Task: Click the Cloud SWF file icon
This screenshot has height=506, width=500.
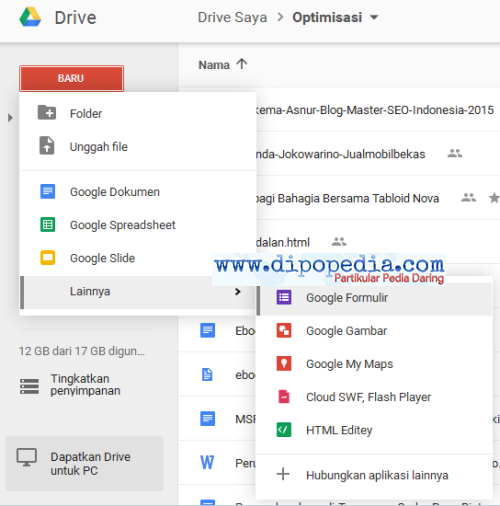Action: pos(284,396)
